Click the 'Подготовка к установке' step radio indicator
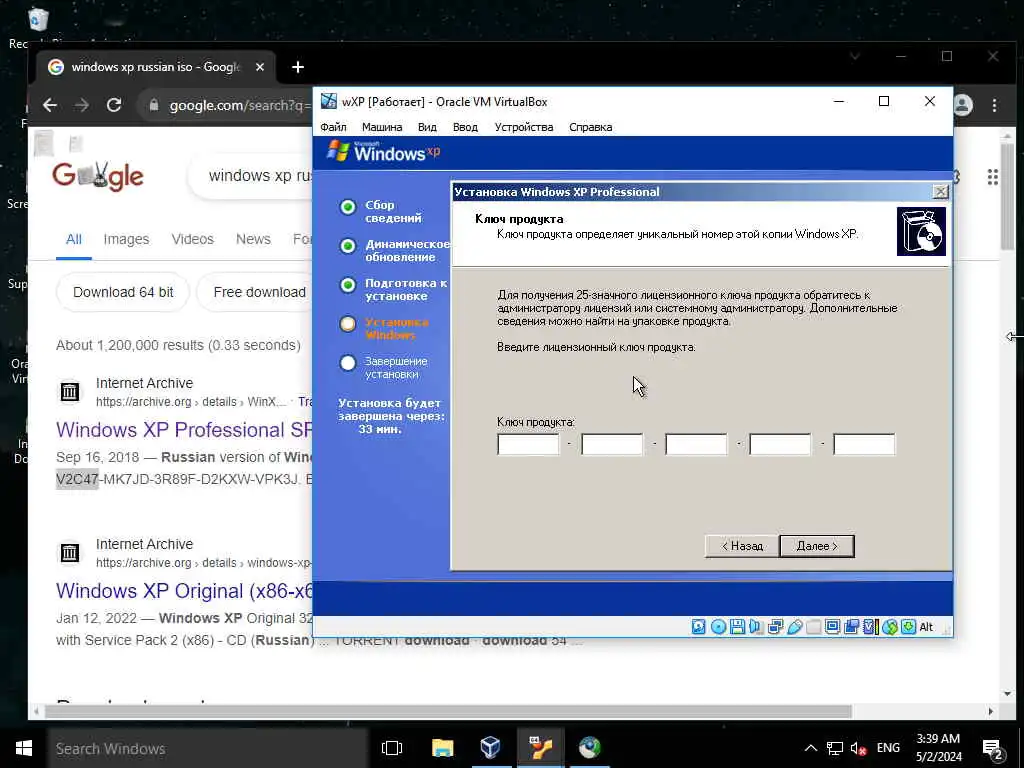The width and height of the screenshot is (1024, 768). click(x=348, y=285)
